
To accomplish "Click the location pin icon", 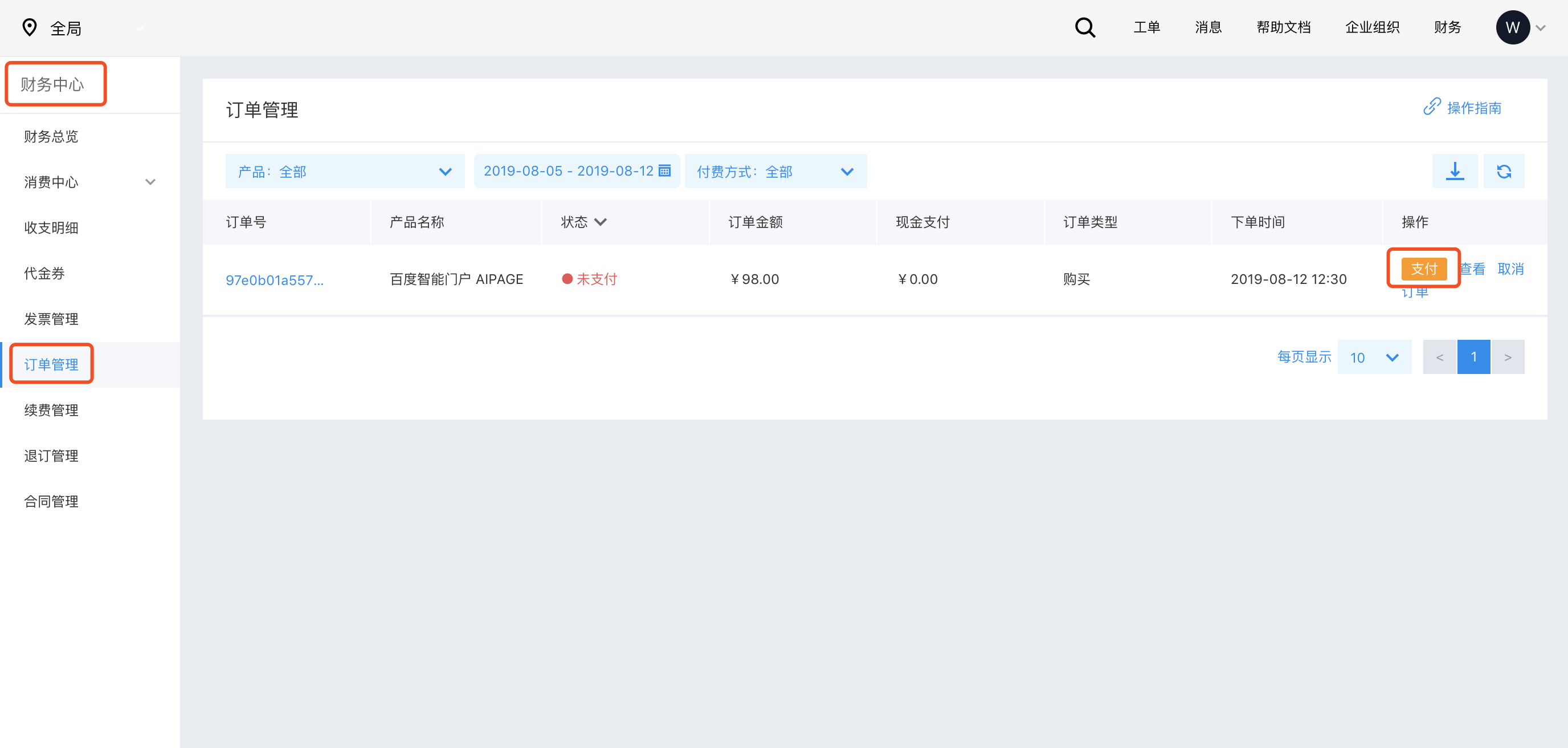I will pos(29,27).
